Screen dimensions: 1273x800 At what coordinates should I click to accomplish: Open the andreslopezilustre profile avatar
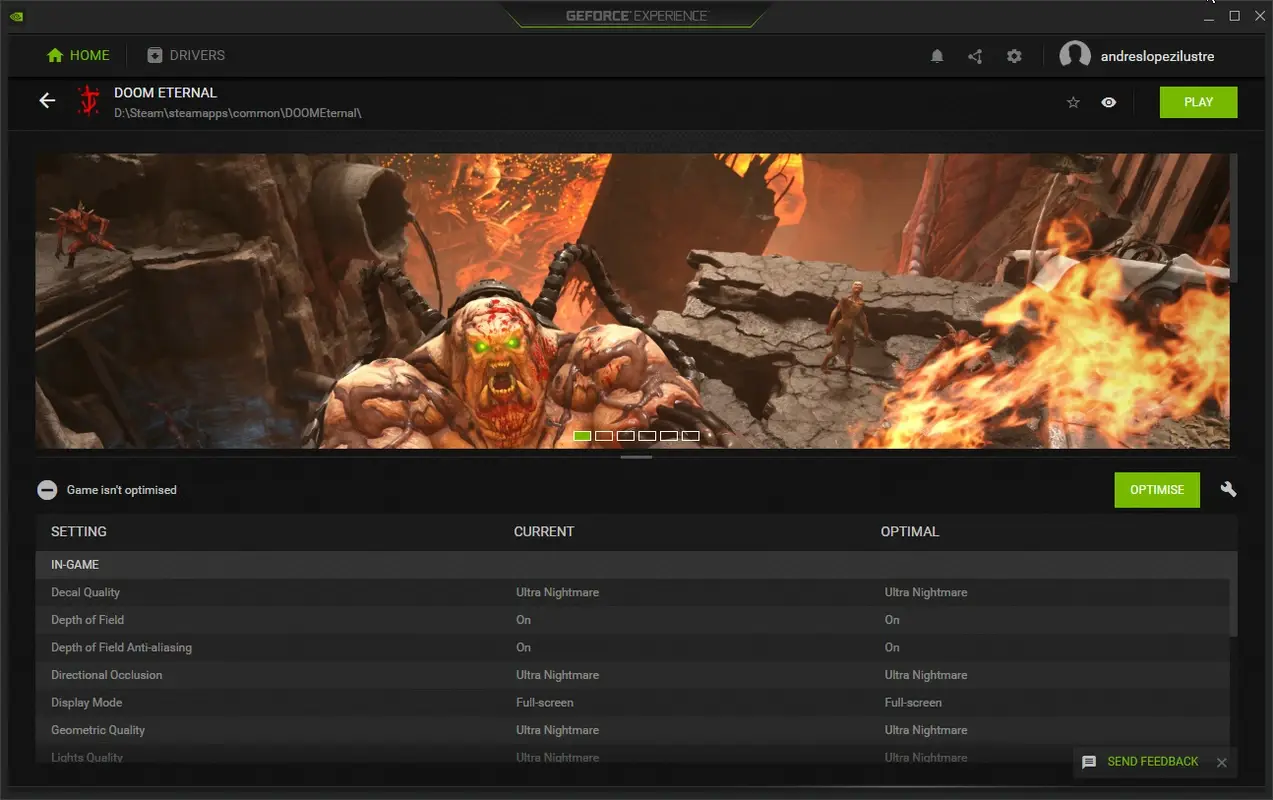[1075, 55]
